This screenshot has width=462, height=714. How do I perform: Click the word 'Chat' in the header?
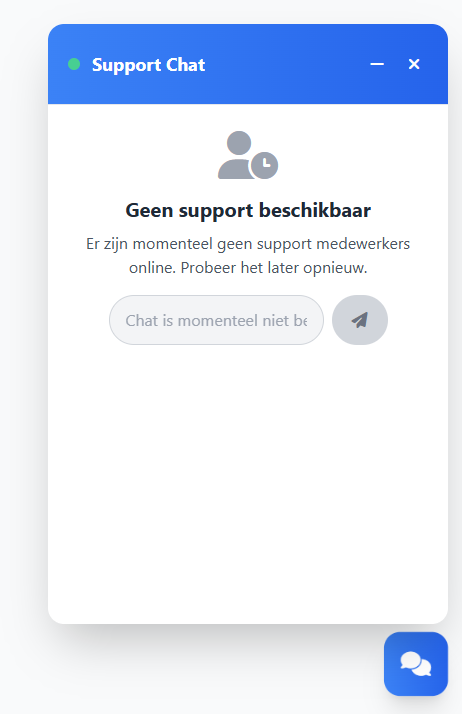[x=186, y=65]
